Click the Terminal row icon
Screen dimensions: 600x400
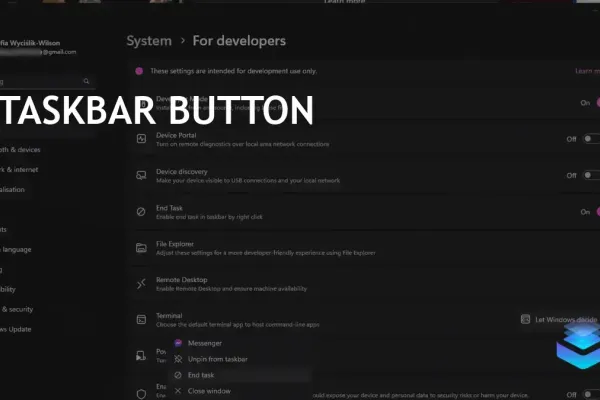(141, 320)
